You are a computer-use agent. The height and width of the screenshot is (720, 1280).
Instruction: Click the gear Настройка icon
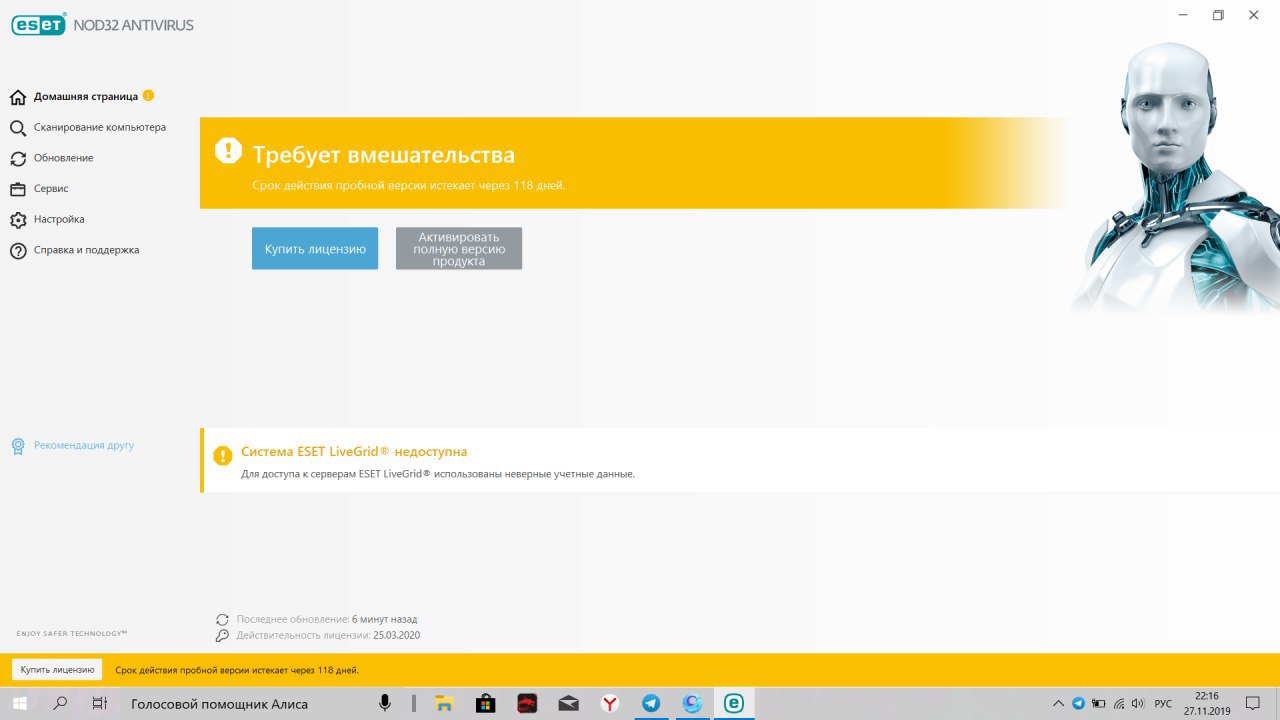18,220
